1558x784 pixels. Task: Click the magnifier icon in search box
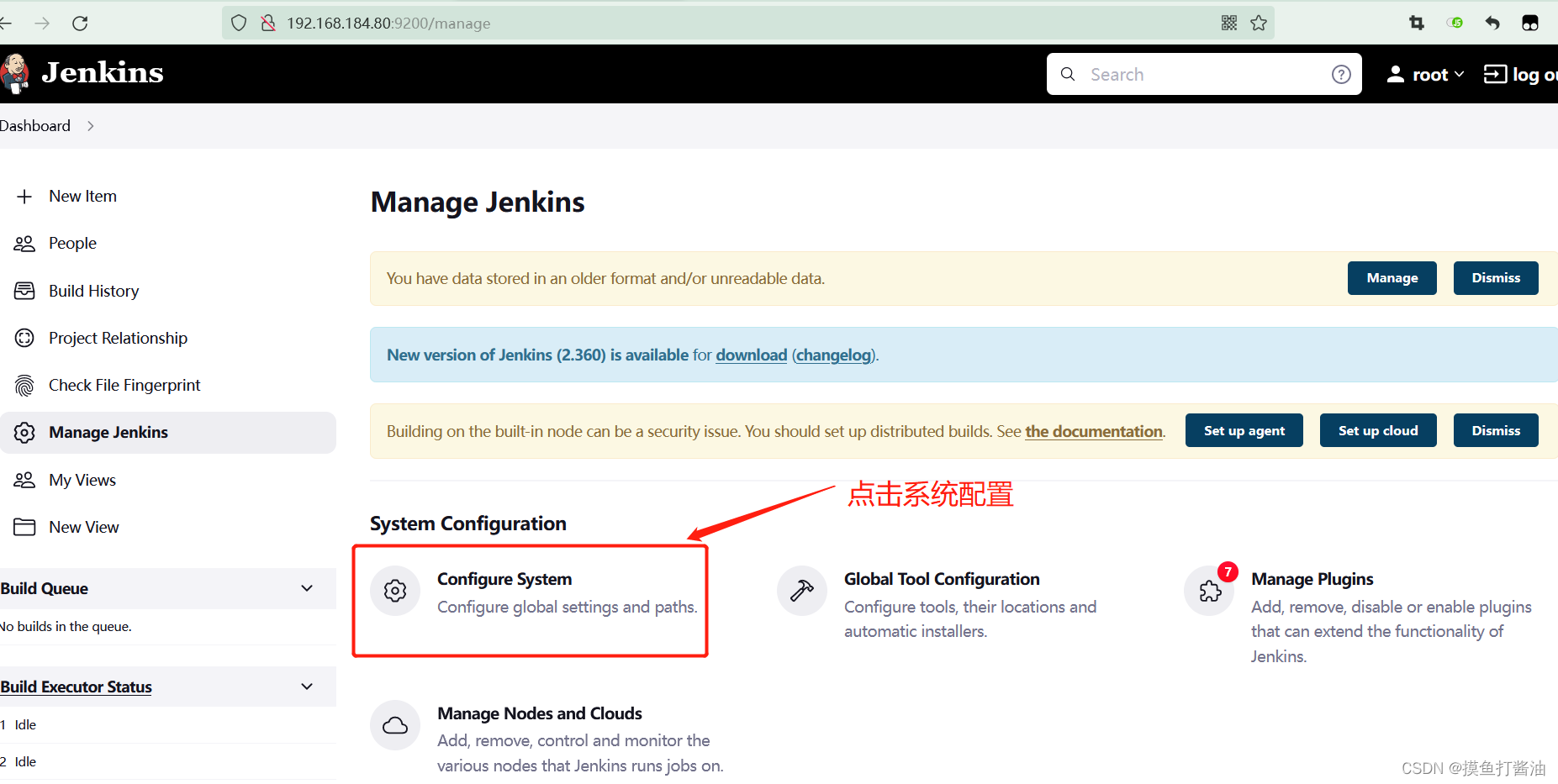[1068, 74]
